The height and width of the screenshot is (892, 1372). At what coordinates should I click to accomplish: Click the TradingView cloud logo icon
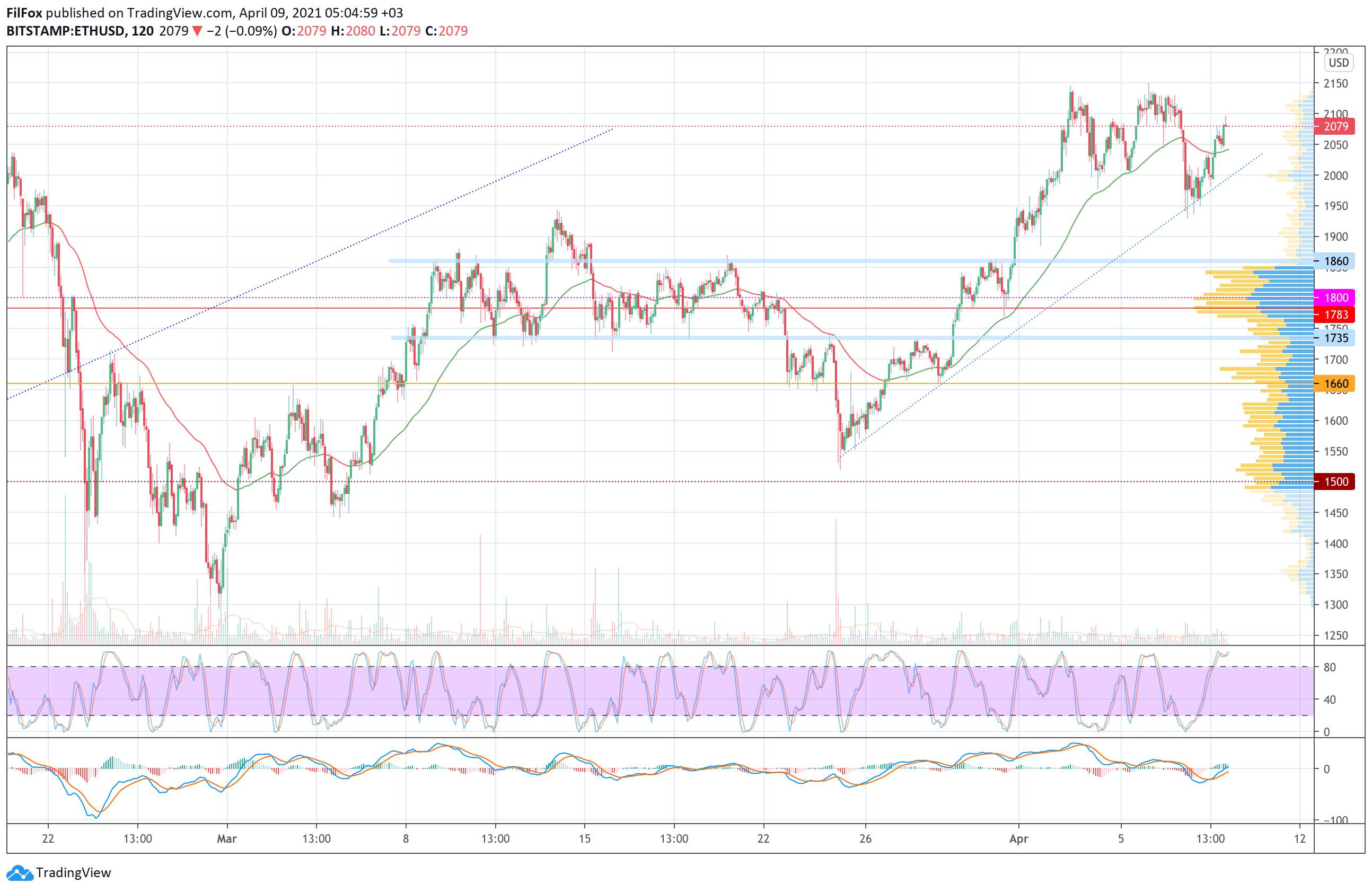[20, 873]
